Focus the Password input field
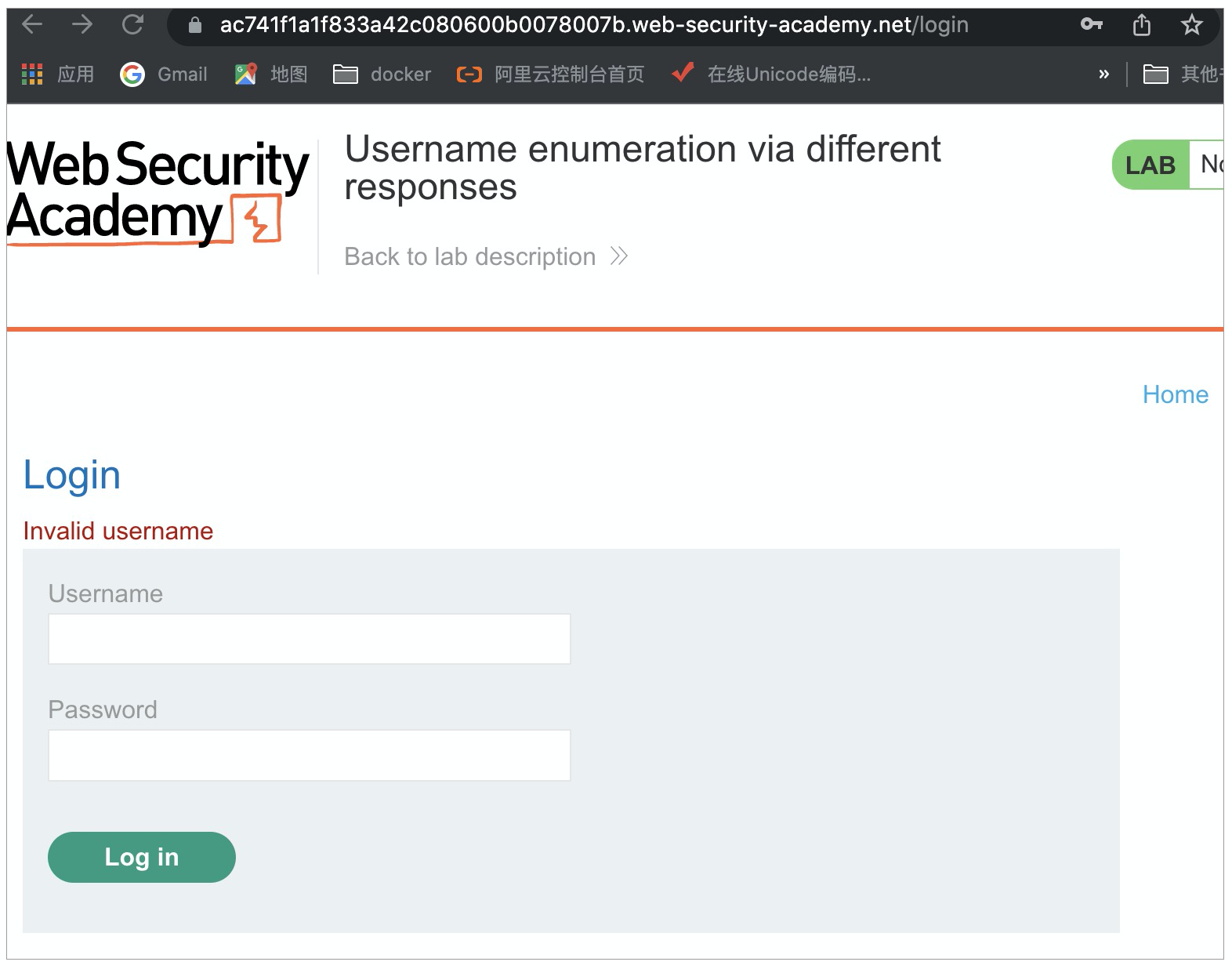 (x=310, y=755)
